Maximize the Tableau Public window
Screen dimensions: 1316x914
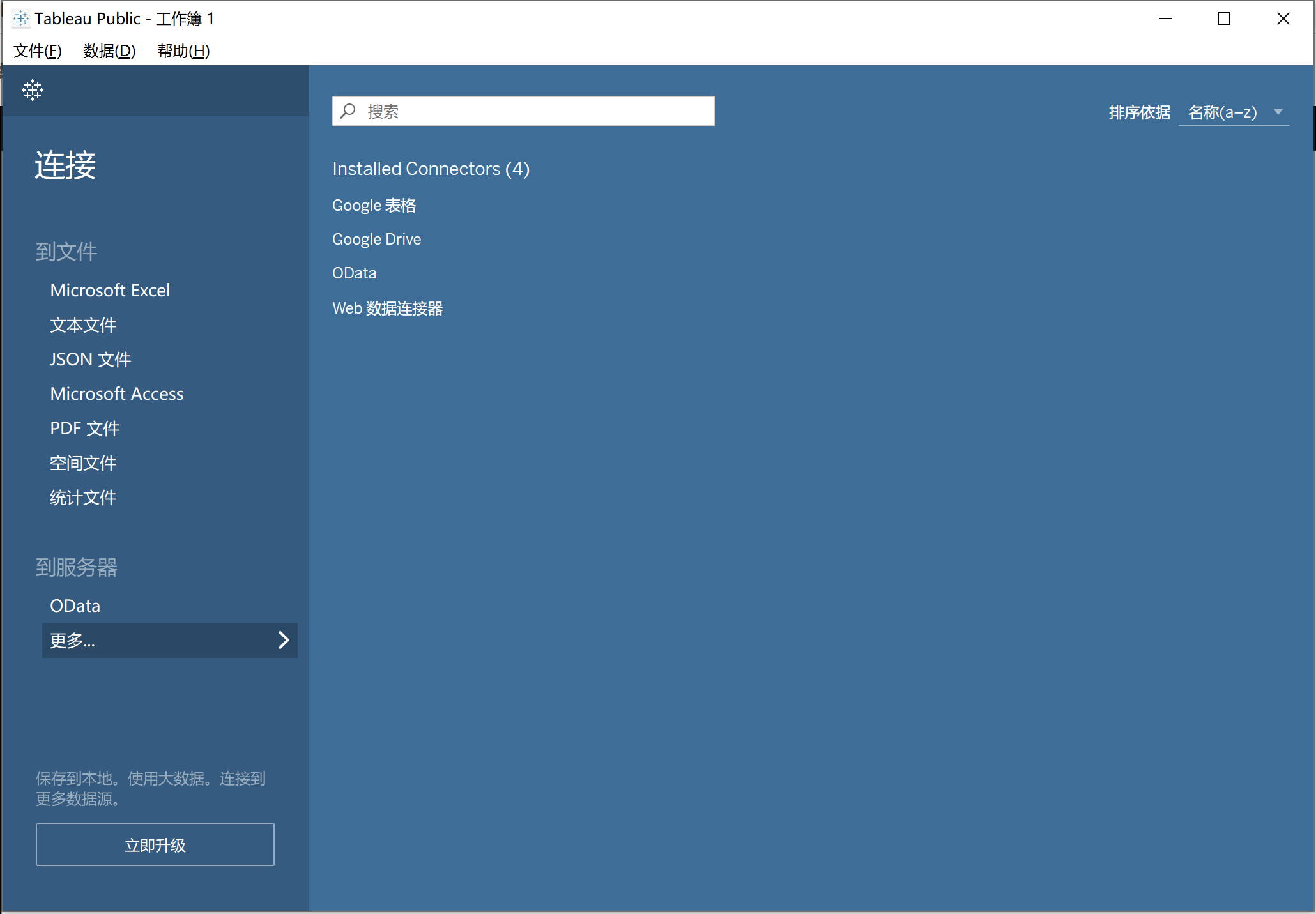(x=1223, y=19)
